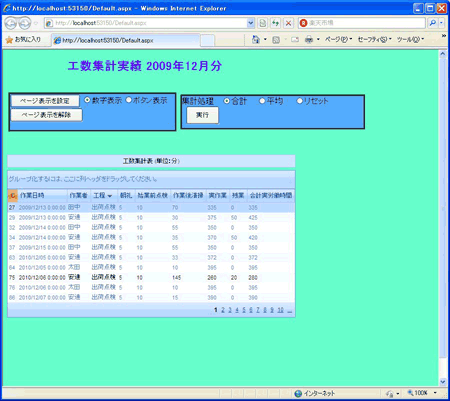Screen dimensions: 450x401
Task: Sort by the 朝礼 column header
Action: pos(126,196)
